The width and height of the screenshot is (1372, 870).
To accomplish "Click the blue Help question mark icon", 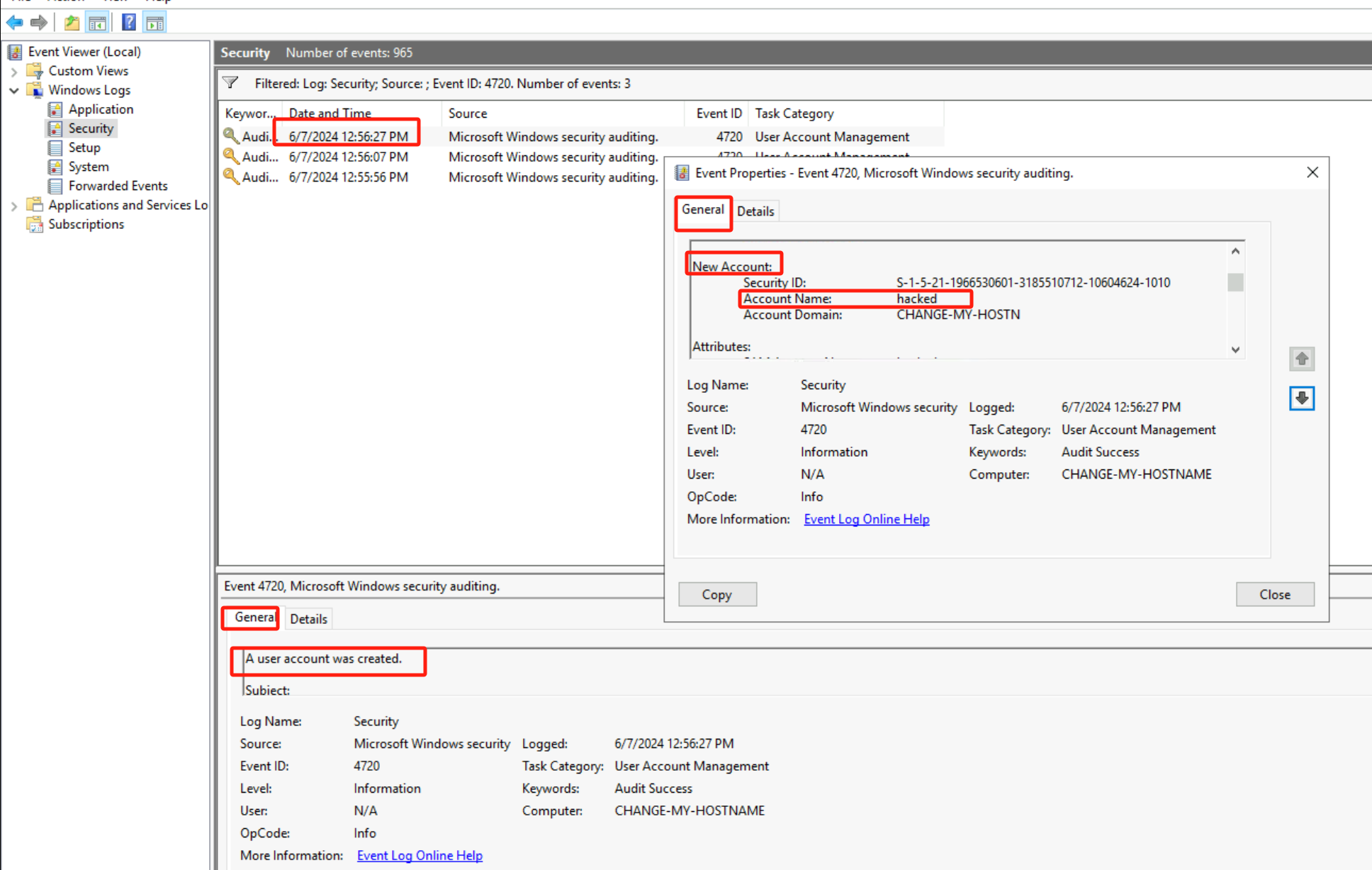I will tap(128, 23).
